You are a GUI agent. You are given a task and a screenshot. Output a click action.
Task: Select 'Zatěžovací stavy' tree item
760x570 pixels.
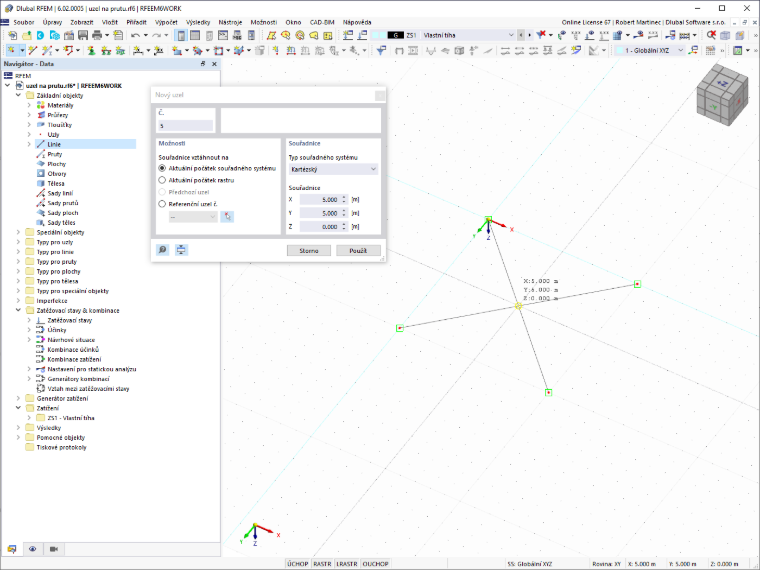70,320
